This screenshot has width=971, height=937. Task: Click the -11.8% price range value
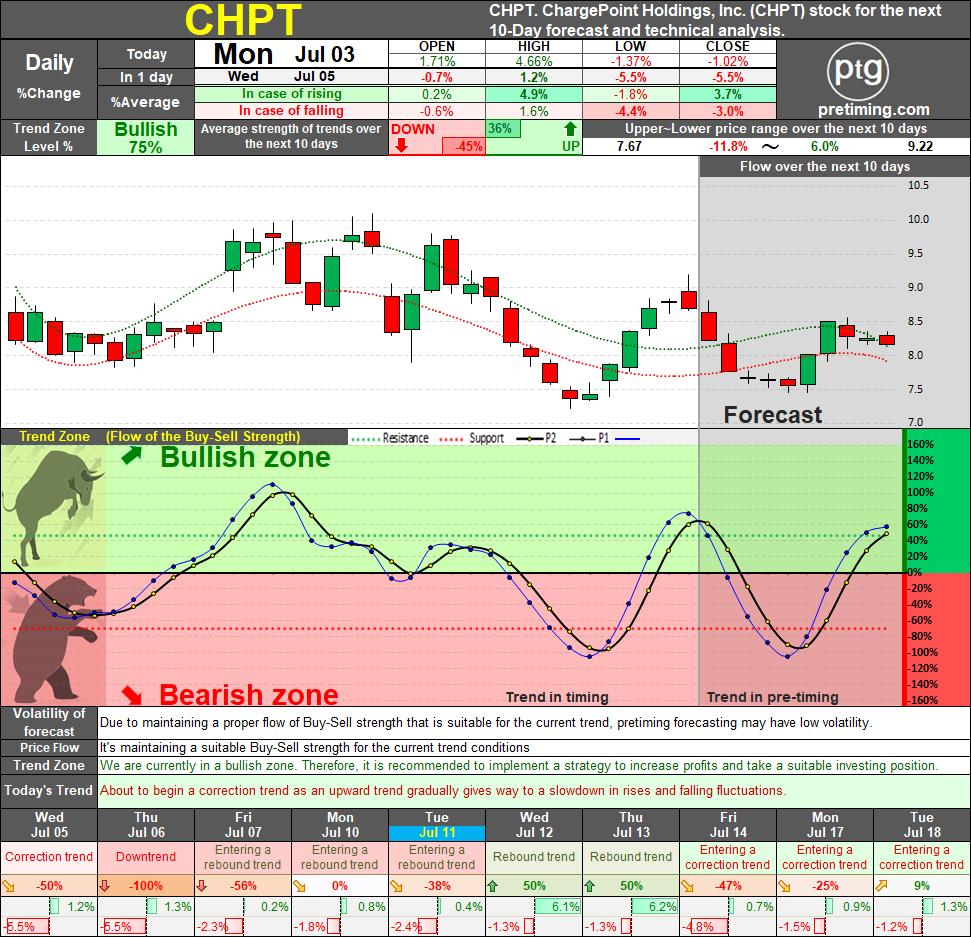tap(728, 147)
